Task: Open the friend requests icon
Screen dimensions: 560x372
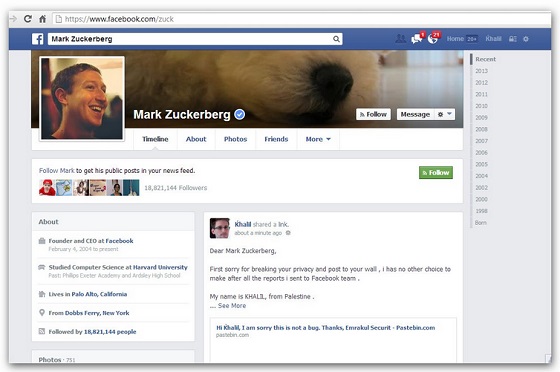Action: (x=400, y=39)
